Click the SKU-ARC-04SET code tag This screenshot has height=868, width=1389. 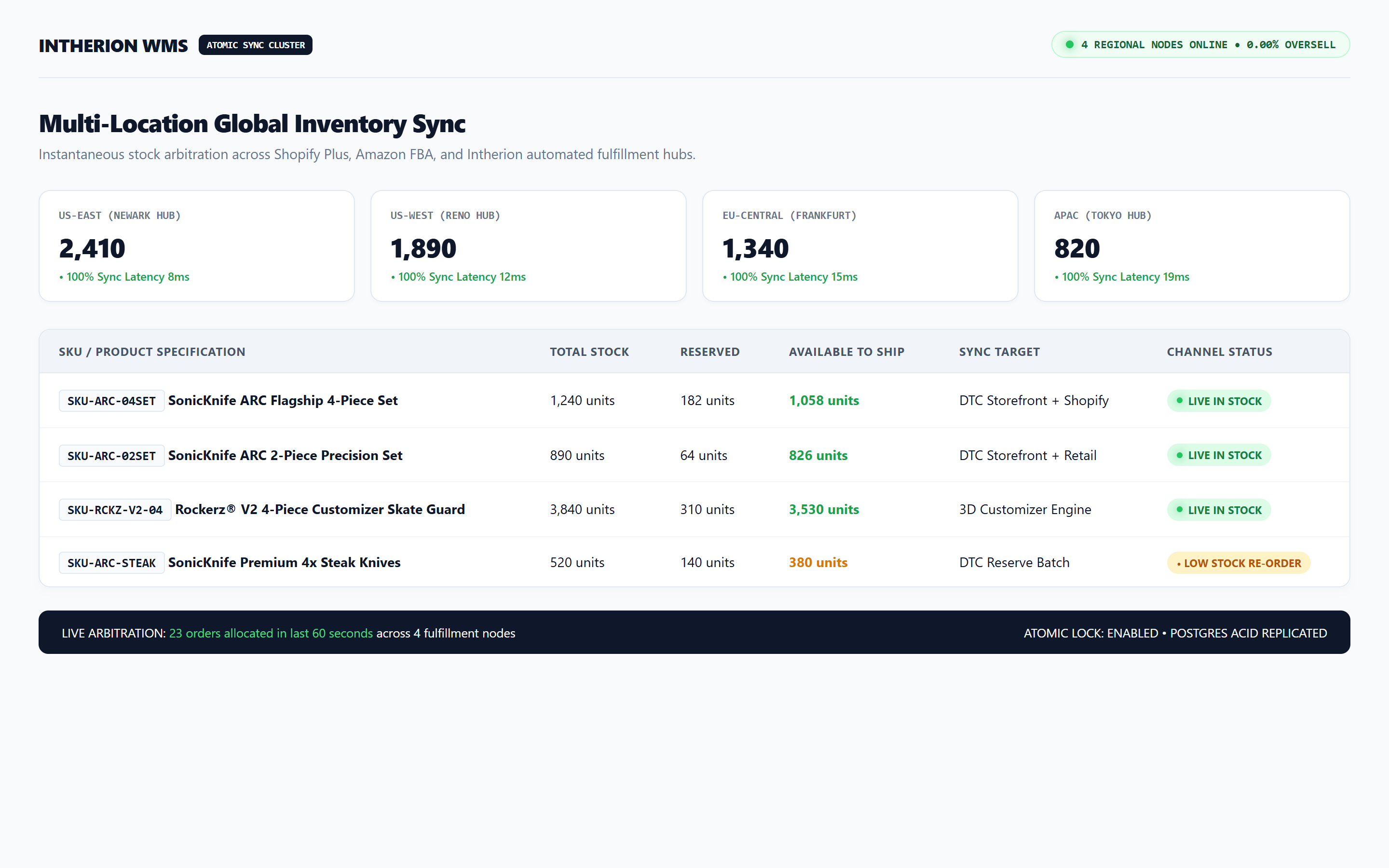pos(111,401)
